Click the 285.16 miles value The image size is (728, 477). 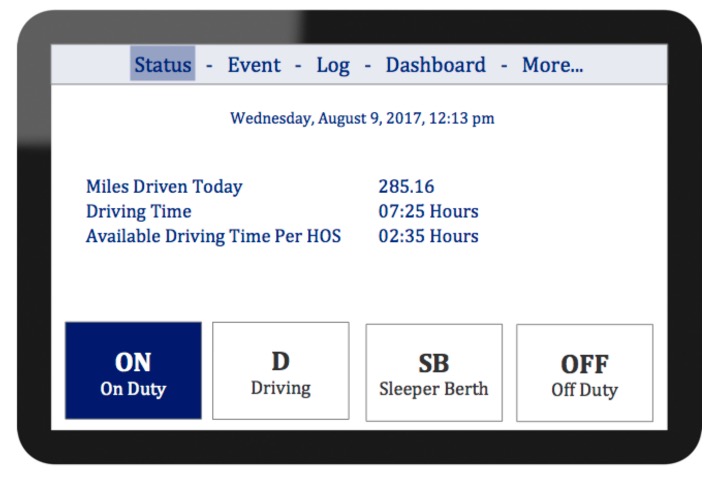point(406,187)
